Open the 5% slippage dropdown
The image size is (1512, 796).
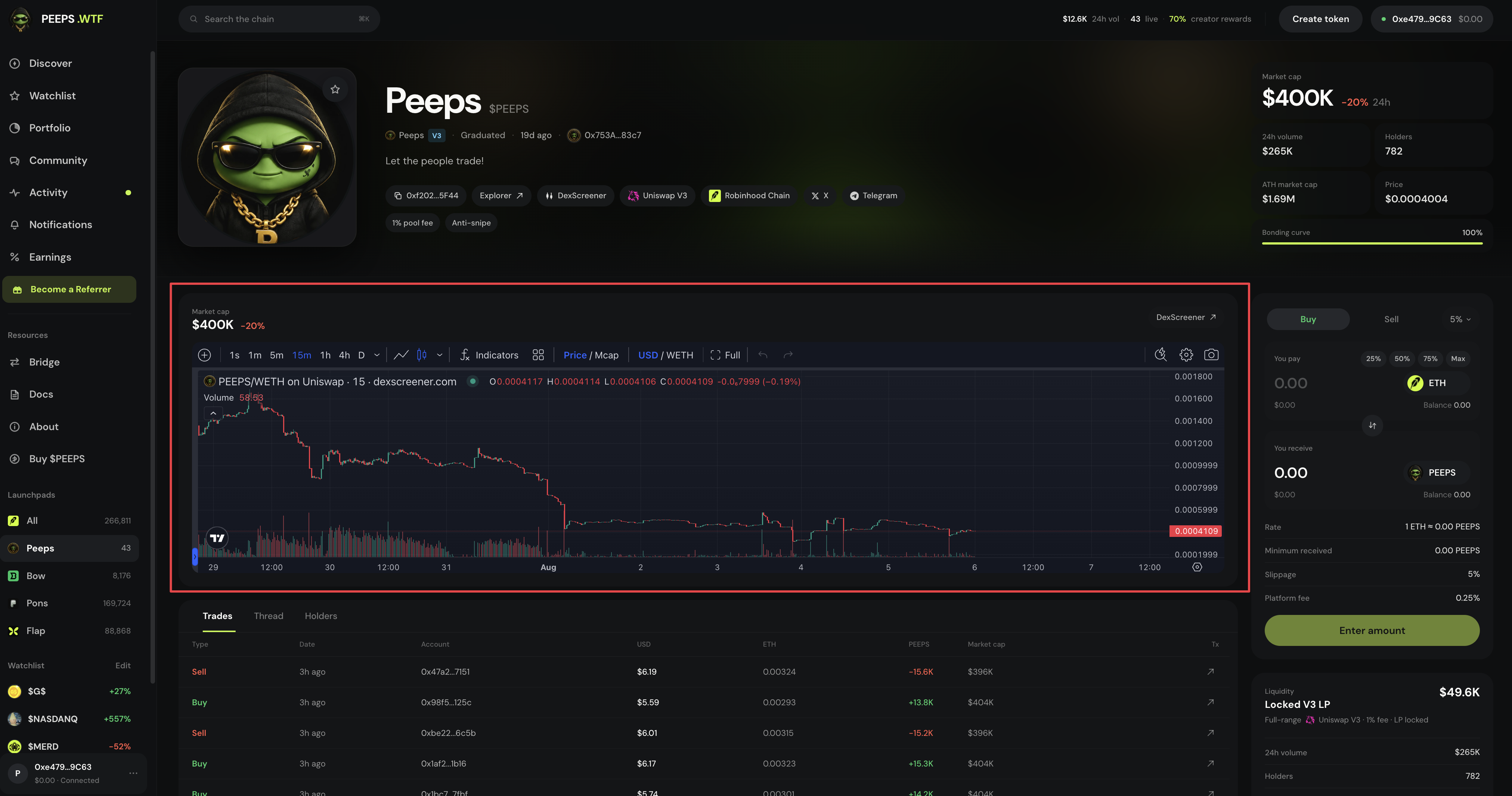pos(1460,319)
